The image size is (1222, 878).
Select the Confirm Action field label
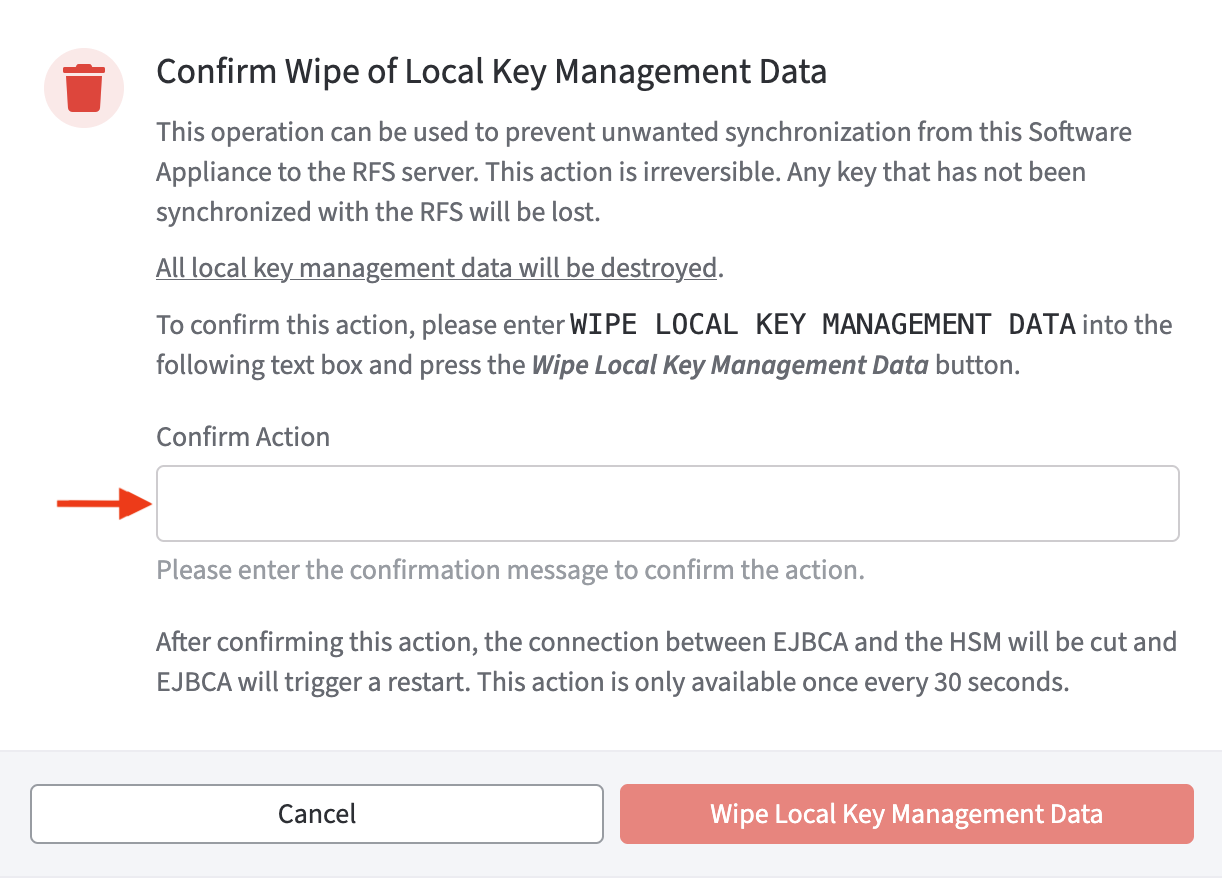242,437
